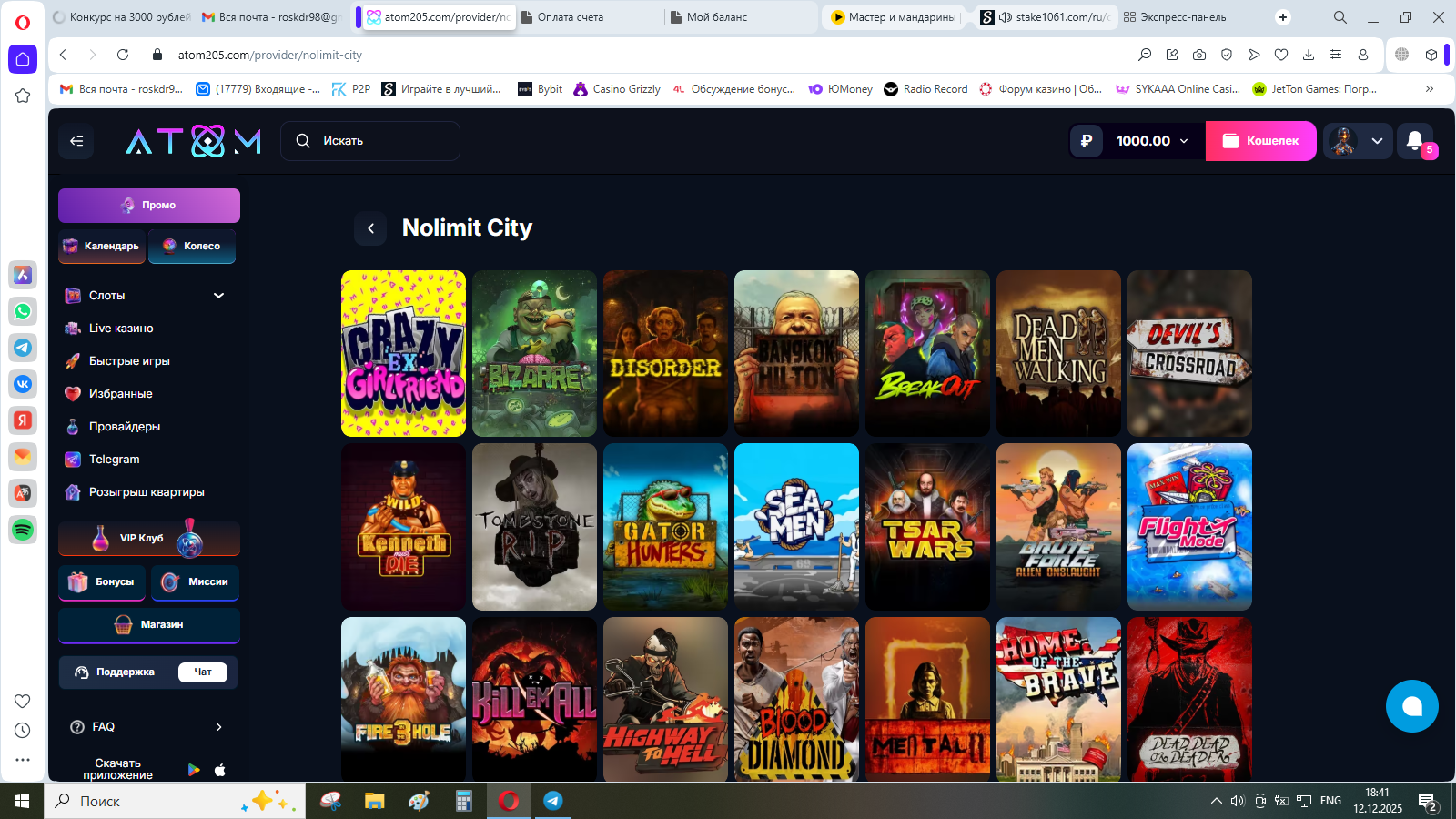Image resolution: width=1456 pixels, height=819 pixels.
Task: Open the Tombstone RIP game
Action: coord(534,527)
